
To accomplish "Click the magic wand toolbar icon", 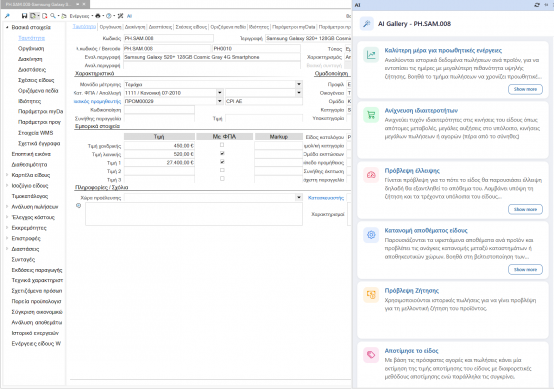I will click(120, 16).
